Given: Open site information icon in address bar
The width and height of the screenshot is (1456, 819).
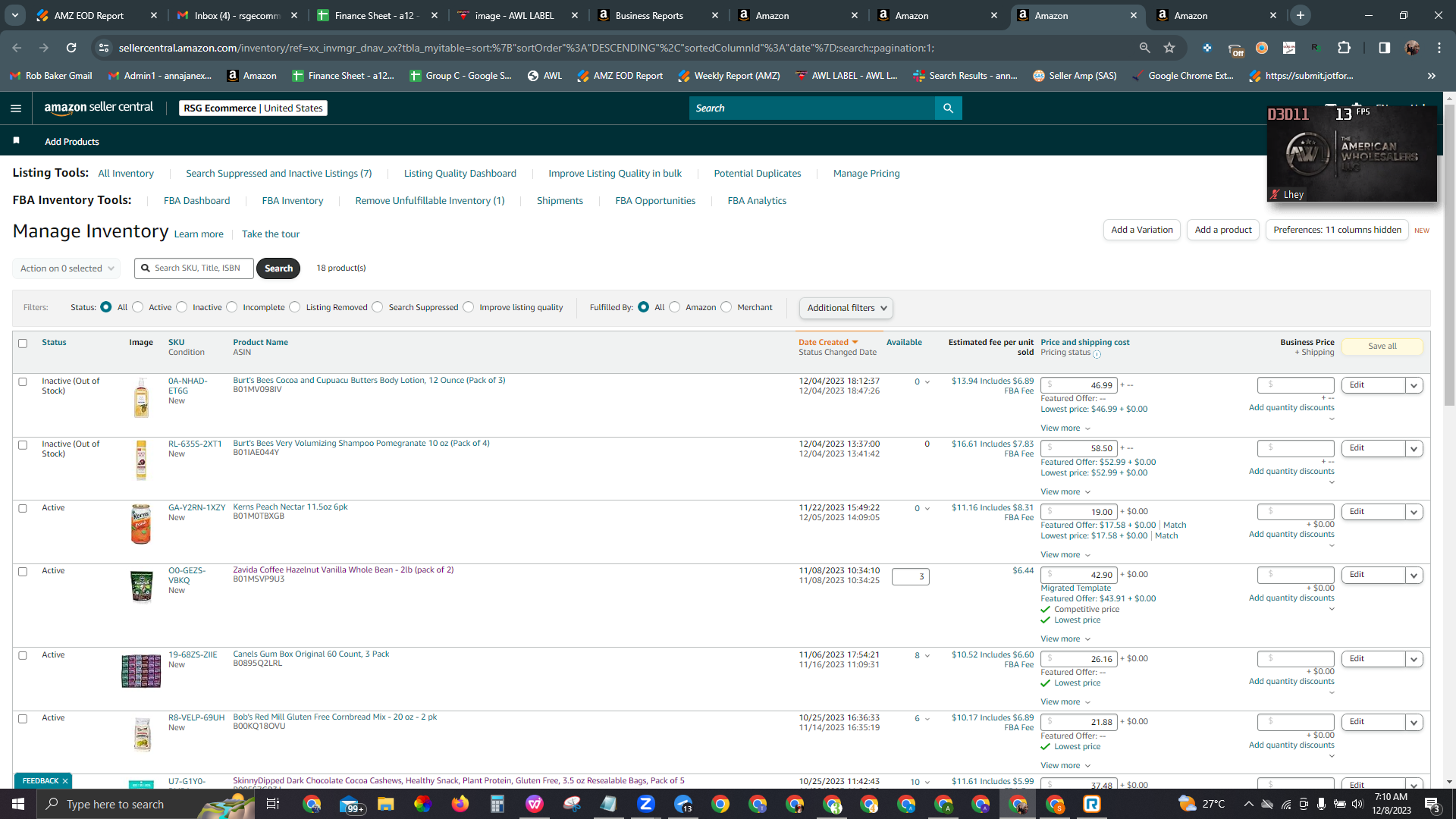Looking at the screenshot, I should (104, 48).
